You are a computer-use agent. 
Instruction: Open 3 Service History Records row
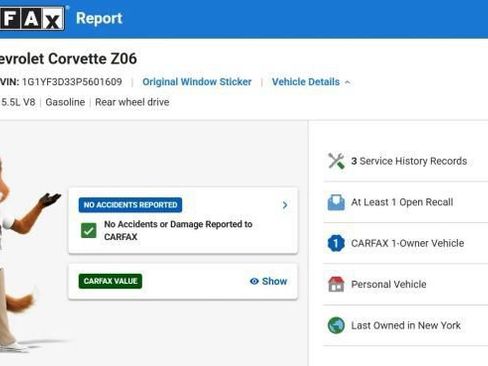coord(405,161)
